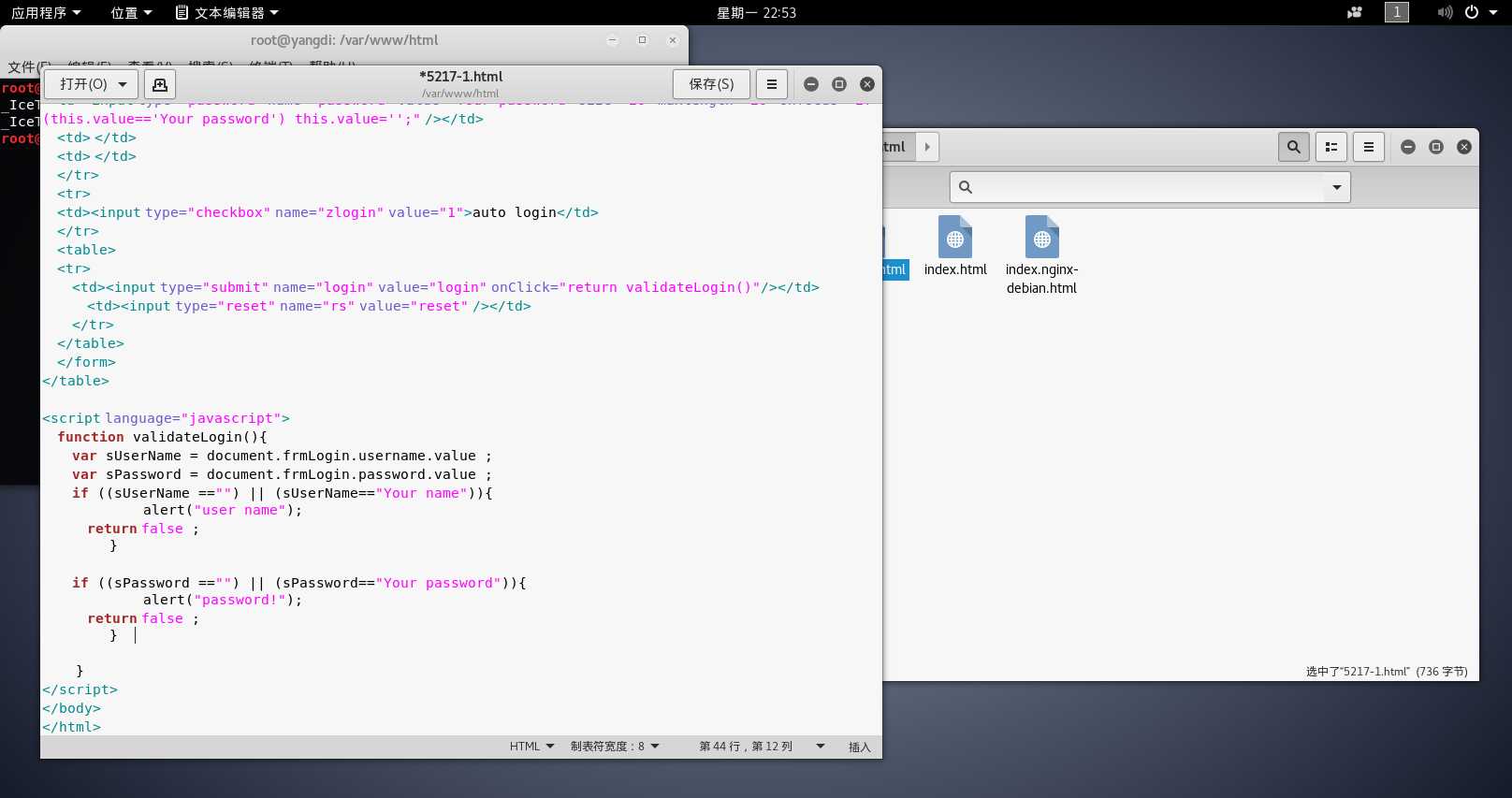This screenshot has width=1512, height=798.
Task: Select the index.nginx-debian.html file icon
Action: (1041, 254)
